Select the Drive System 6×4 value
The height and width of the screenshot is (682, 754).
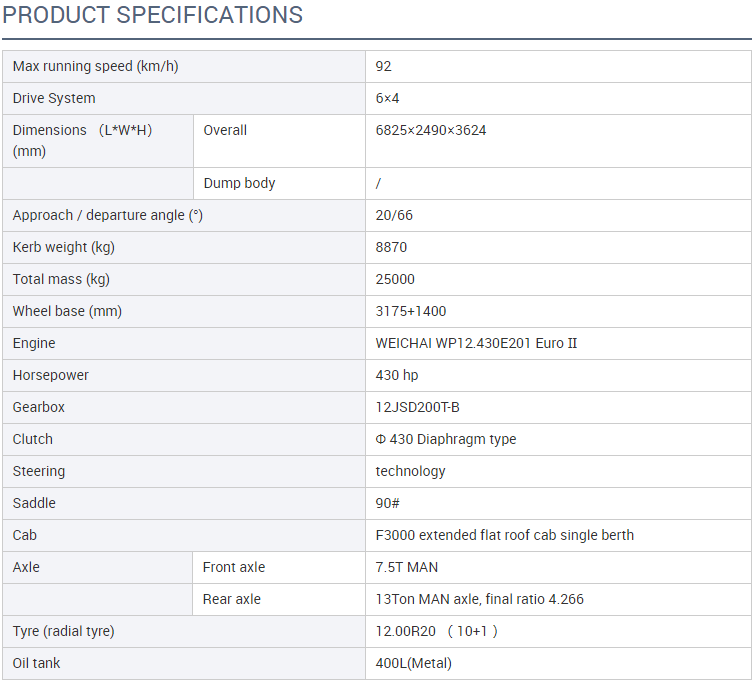pyautogui.click(x=387, y=99)
